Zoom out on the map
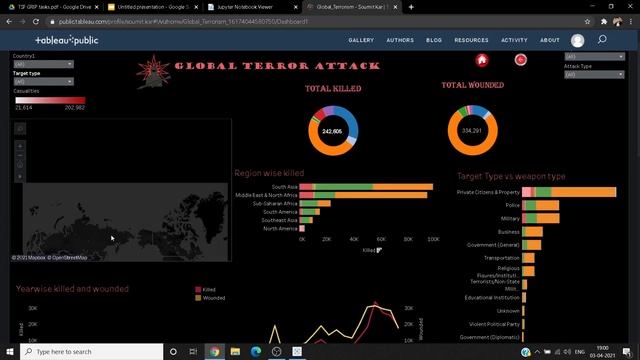This screenshot has height=360, width=640. coord(20,156)
